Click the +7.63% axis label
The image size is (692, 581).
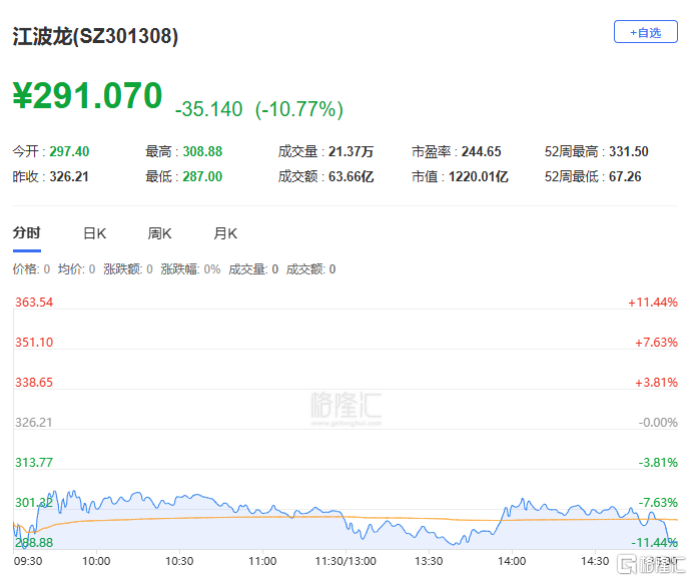click(x=656, y=342)
